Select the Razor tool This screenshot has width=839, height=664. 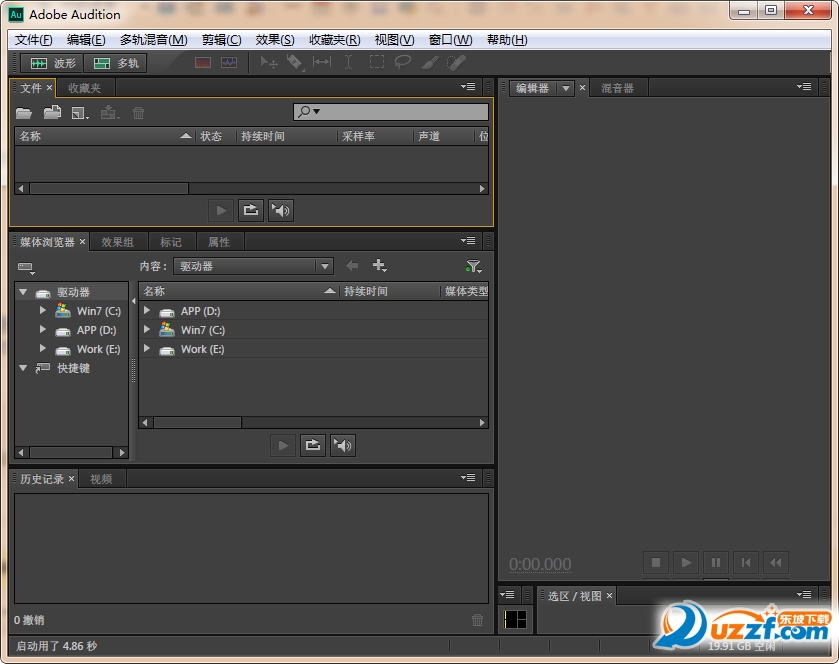pos(295,63)
